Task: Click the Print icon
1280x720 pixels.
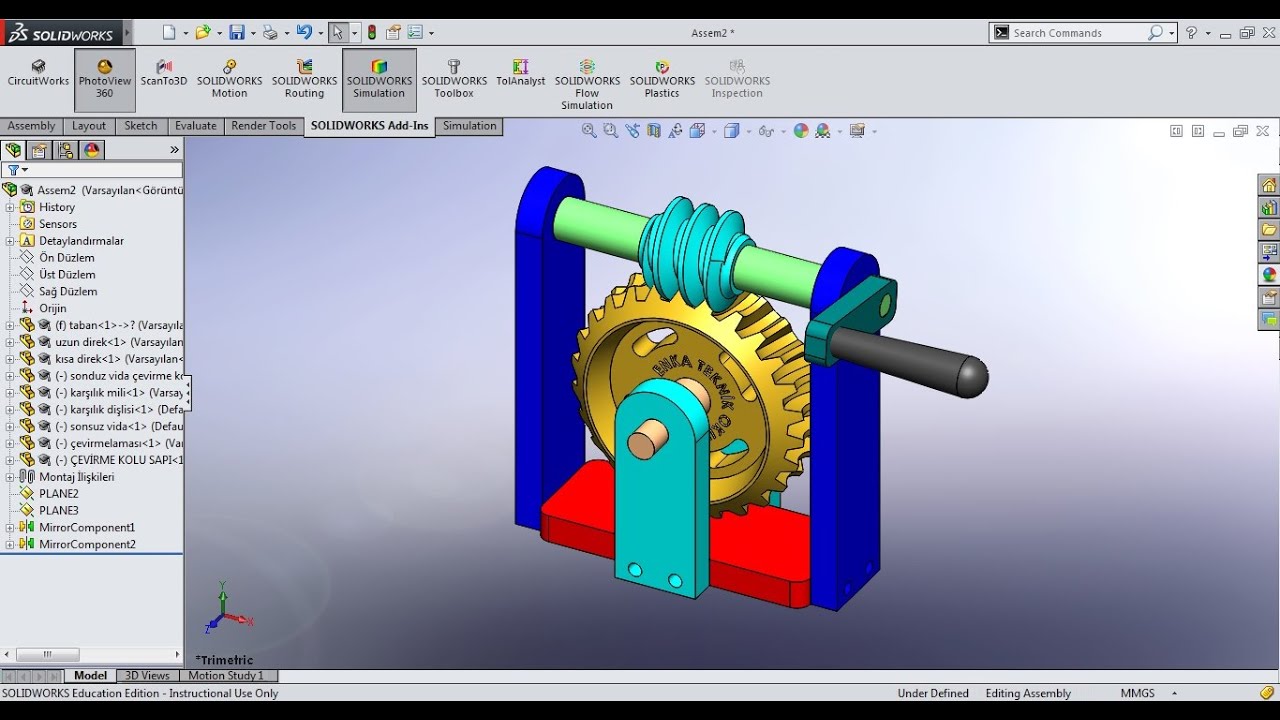Action: [270, 33]
